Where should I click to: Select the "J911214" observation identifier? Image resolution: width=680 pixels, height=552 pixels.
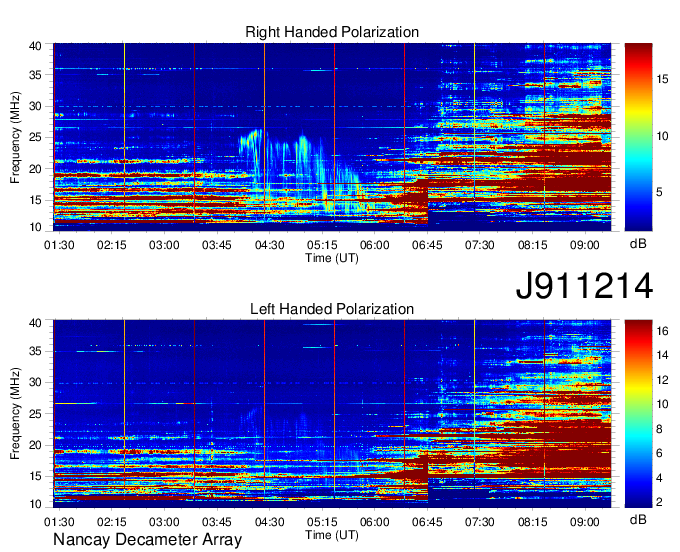[x=584, y=286]
